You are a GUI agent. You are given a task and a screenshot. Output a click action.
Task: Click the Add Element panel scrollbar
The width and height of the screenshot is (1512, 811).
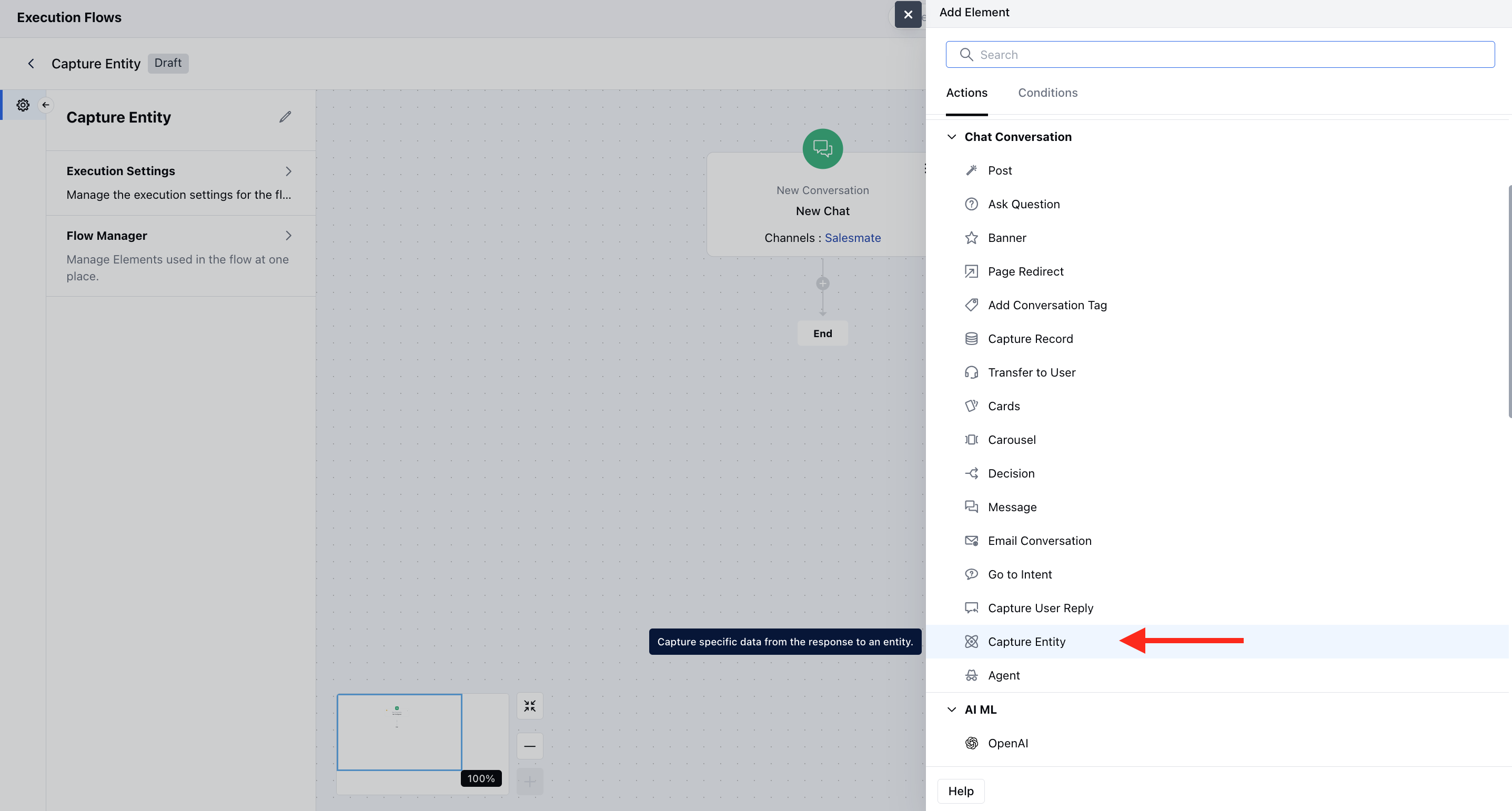1510,301
